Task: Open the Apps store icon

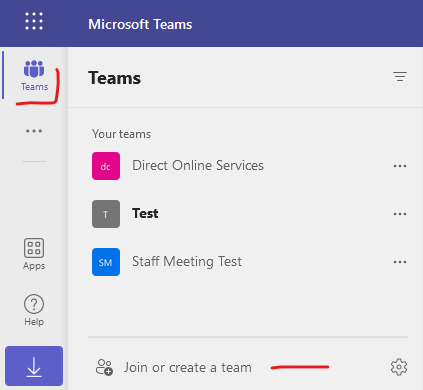Action: pyautogui.click(x=34, y=254)
